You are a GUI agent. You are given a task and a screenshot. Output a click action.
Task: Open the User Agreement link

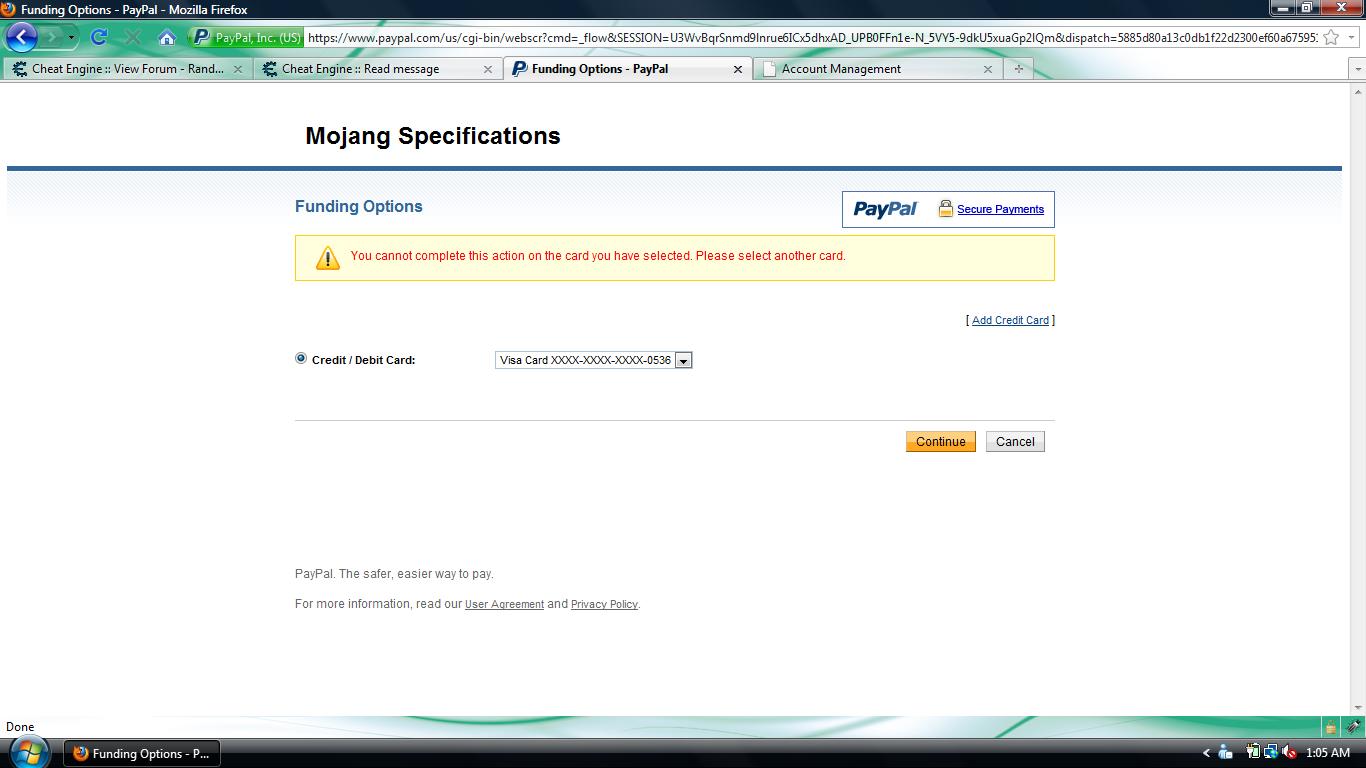504,604
